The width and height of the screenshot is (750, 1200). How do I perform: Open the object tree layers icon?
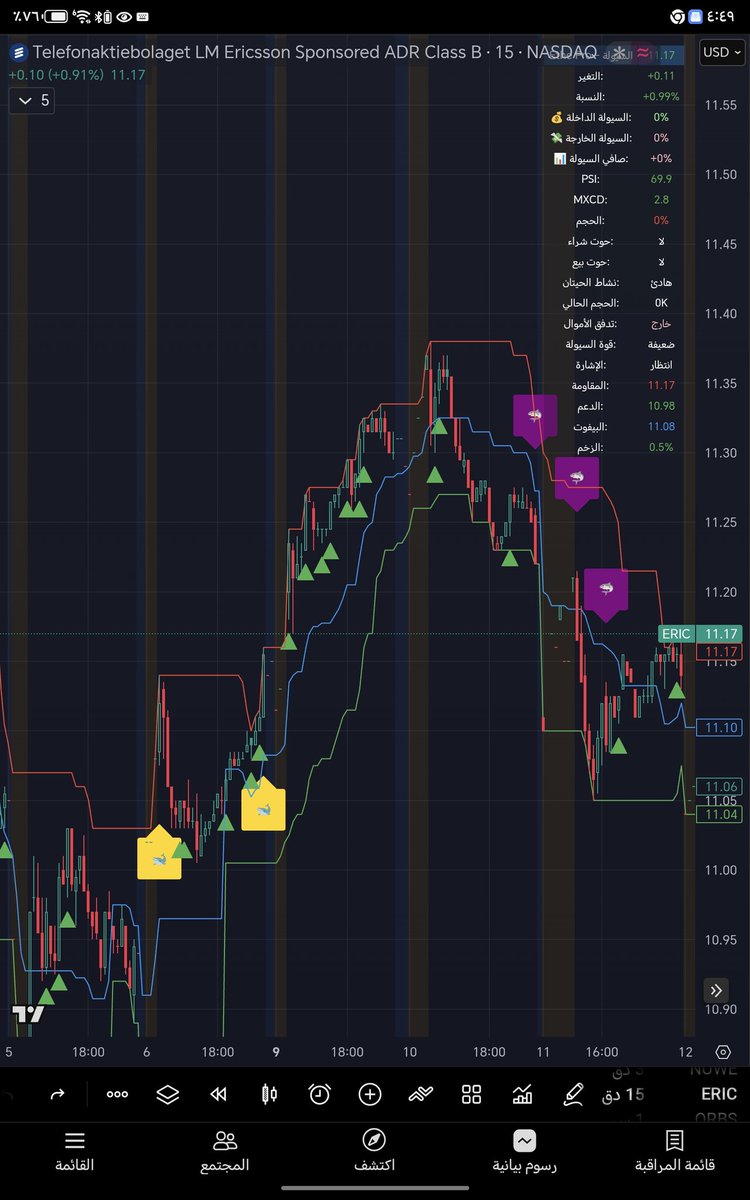tap(167, 1094)
